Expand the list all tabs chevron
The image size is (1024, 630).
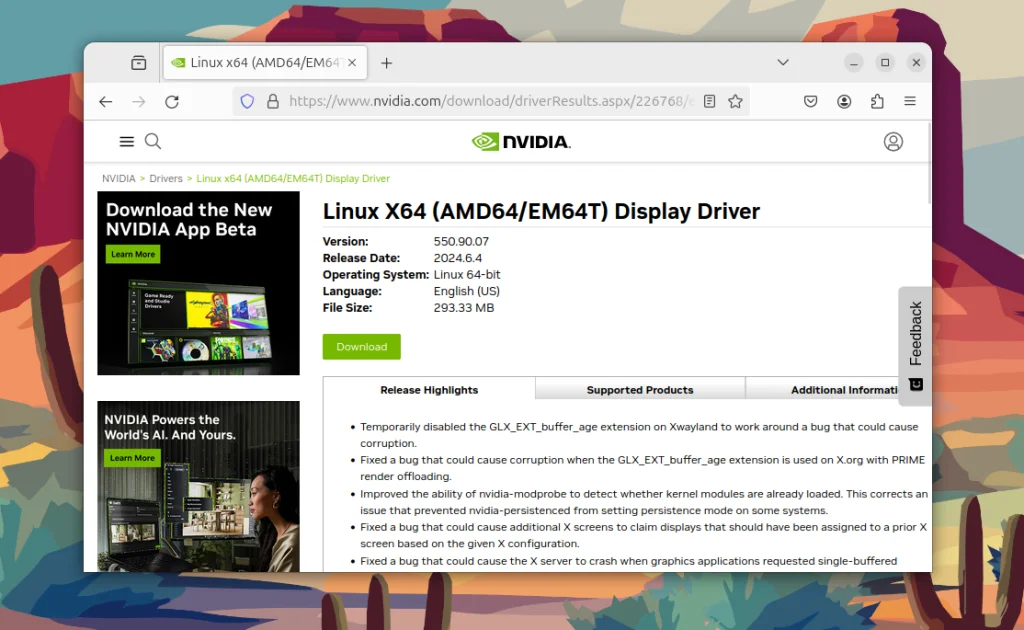point(783,63)
